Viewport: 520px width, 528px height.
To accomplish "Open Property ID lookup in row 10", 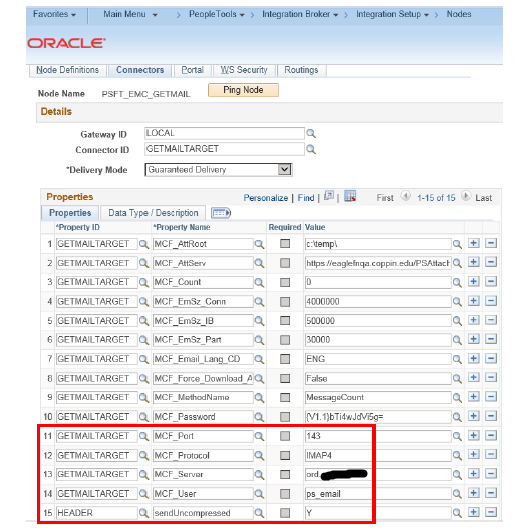I will tap(144, 417).
